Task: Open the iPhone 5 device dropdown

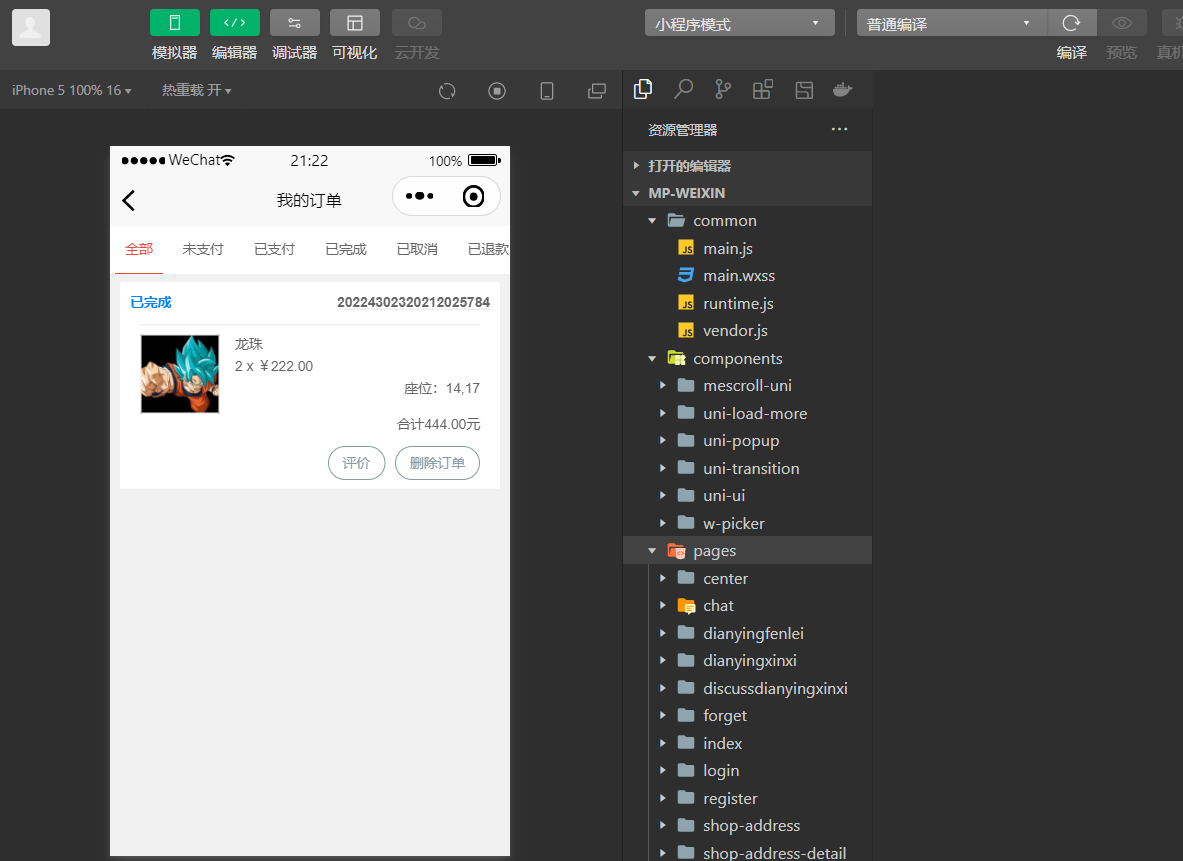Action: (72, 91)
